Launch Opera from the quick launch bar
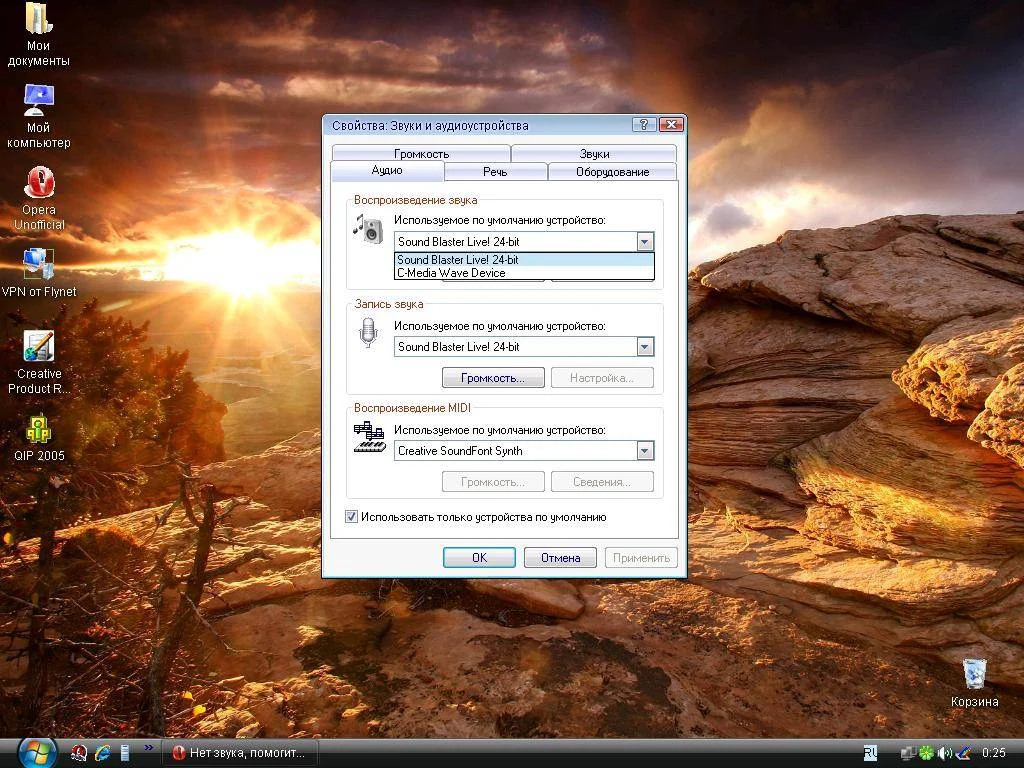1024x768 pixels. coord(80,753)
